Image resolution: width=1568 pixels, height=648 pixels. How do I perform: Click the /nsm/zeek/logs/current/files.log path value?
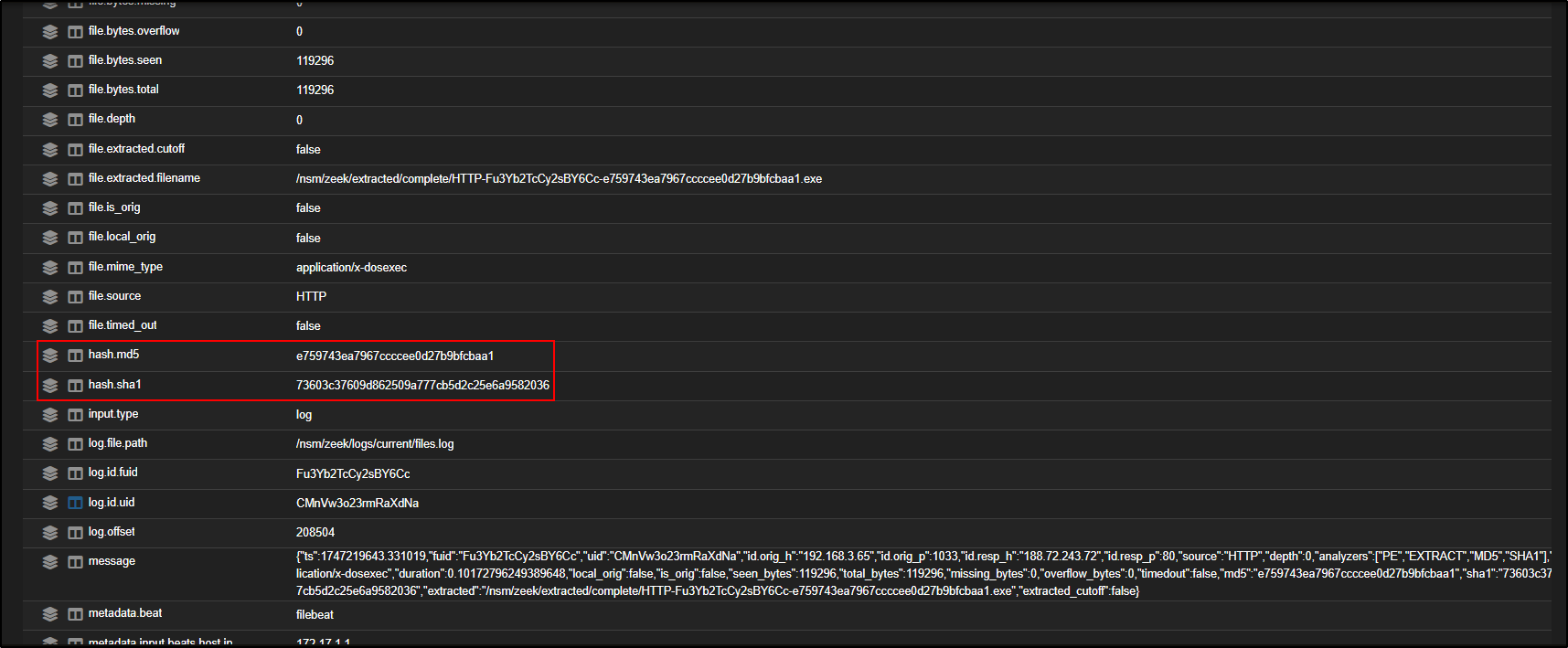(x=374, y=443)
